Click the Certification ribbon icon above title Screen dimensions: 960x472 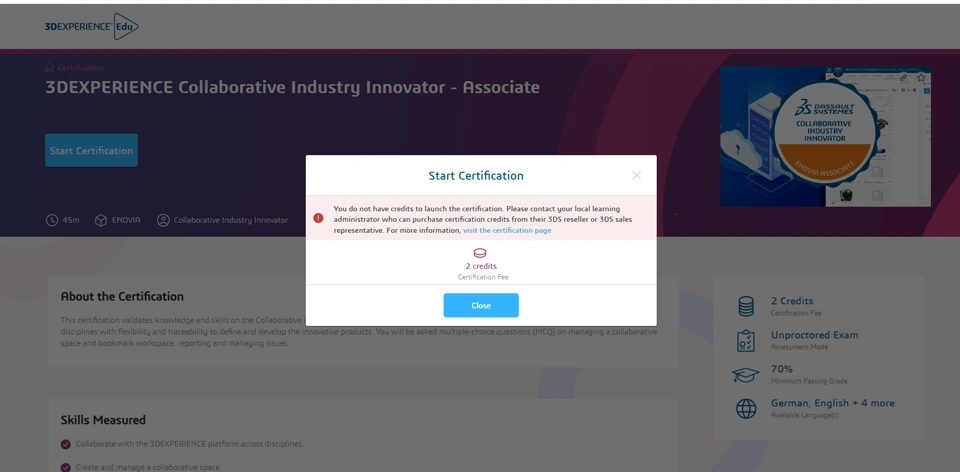[50, 68]
